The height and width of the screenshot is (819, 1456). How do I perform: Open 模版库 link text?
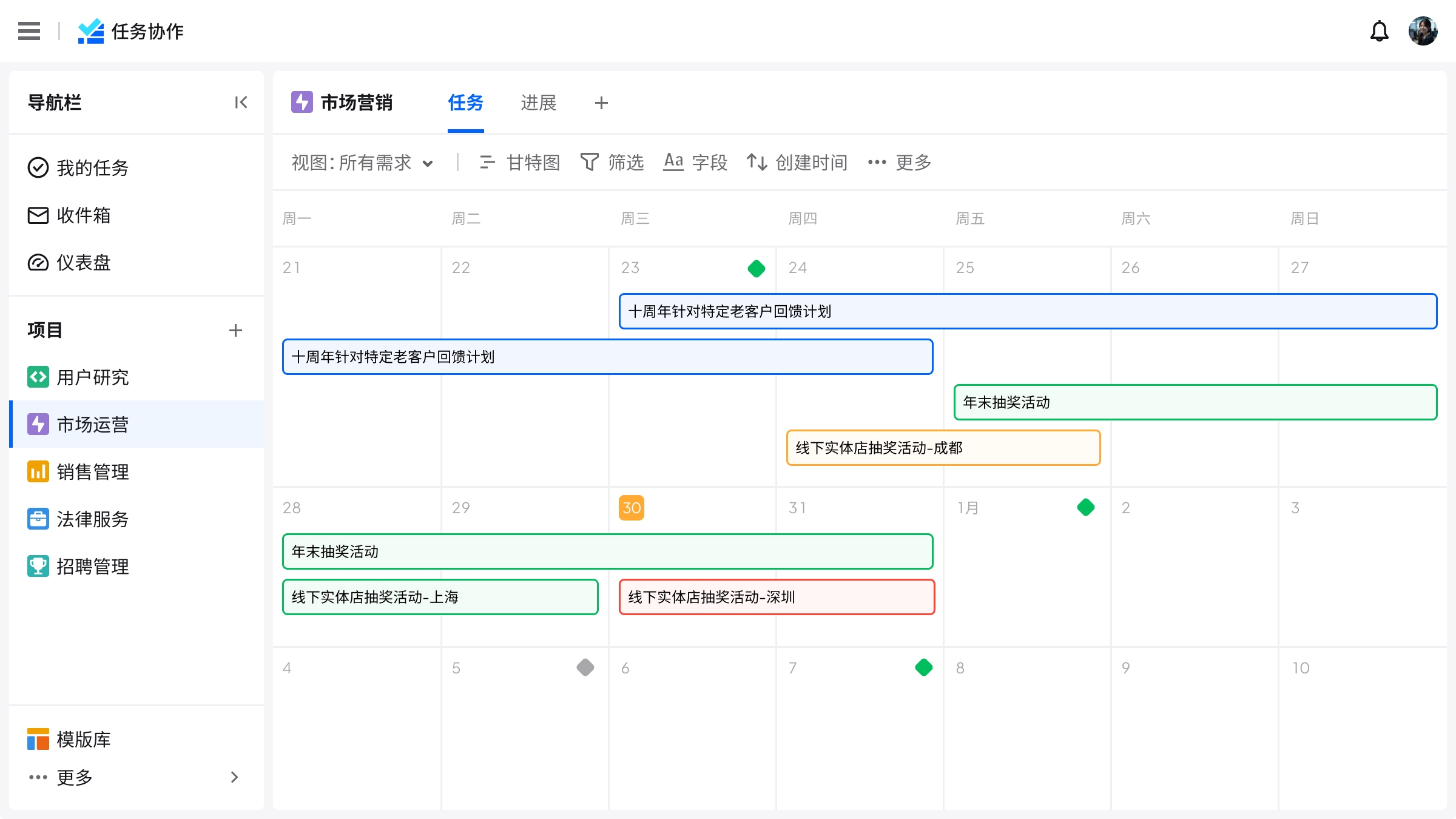84,739
